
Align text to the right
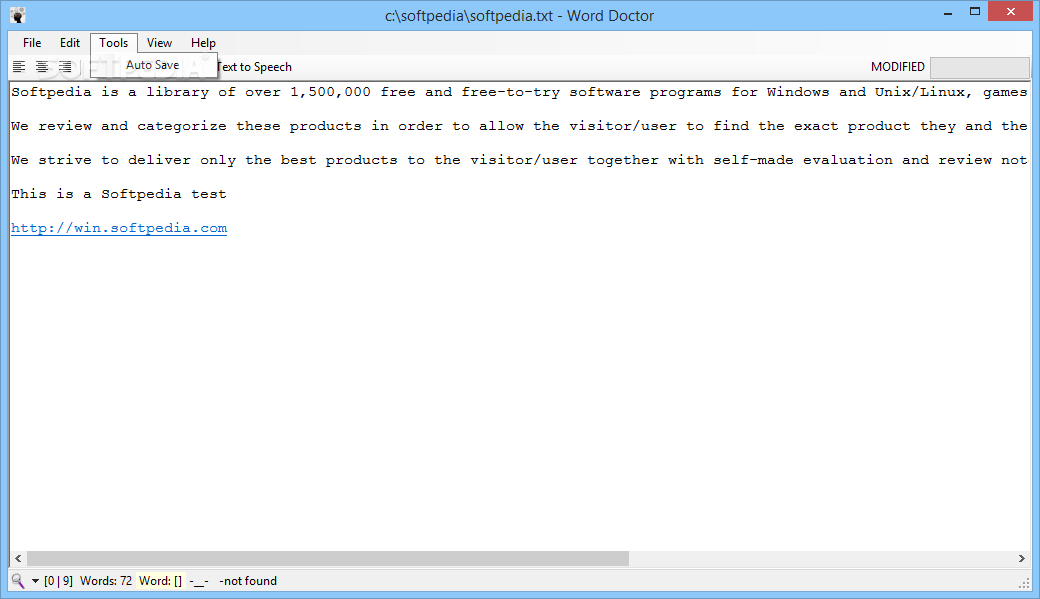pyautogui.click(x=65, y=66)
